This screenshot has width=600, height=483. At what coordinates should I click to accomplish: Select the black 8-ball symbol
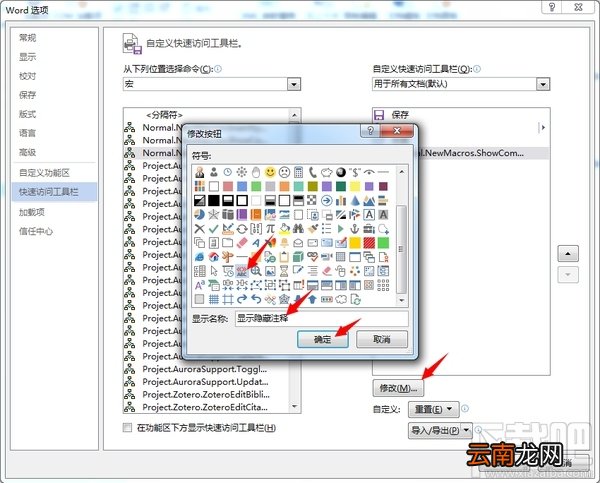[x=341, y=172]
